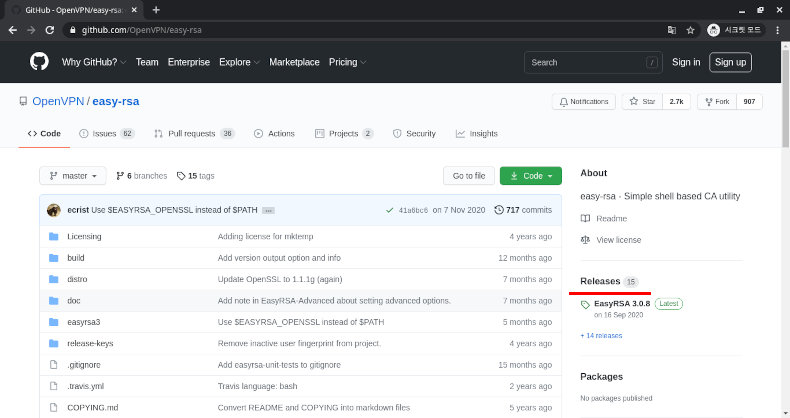Click the license scale icon

[585, 240]
